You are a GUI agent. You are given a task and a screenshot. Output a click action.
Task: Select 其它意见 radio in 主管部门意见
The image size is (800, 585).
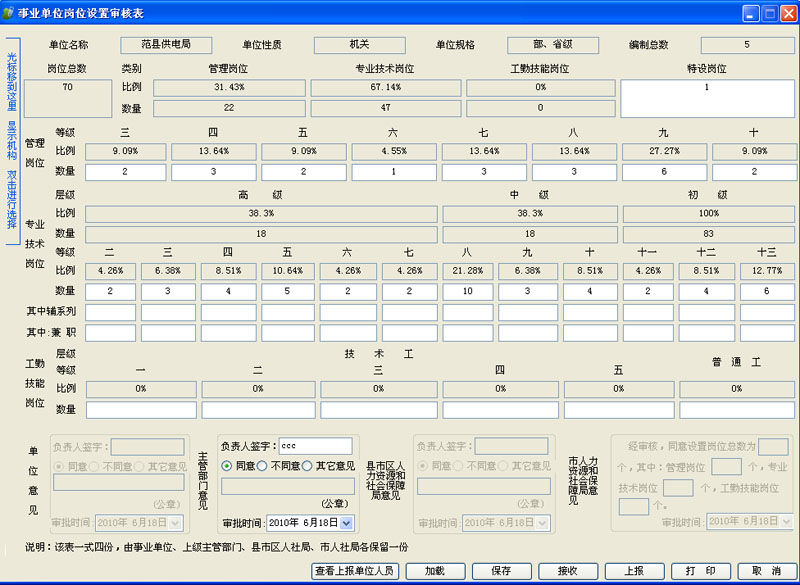tap(307, 466)
